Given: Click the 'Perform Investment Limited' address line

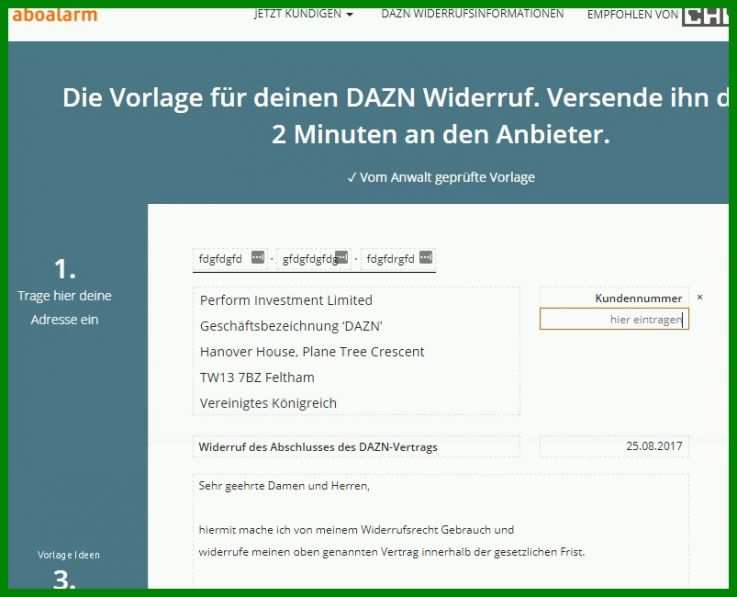Looking at the screenshot, I should pyautogui.click(x=286, y=300).
